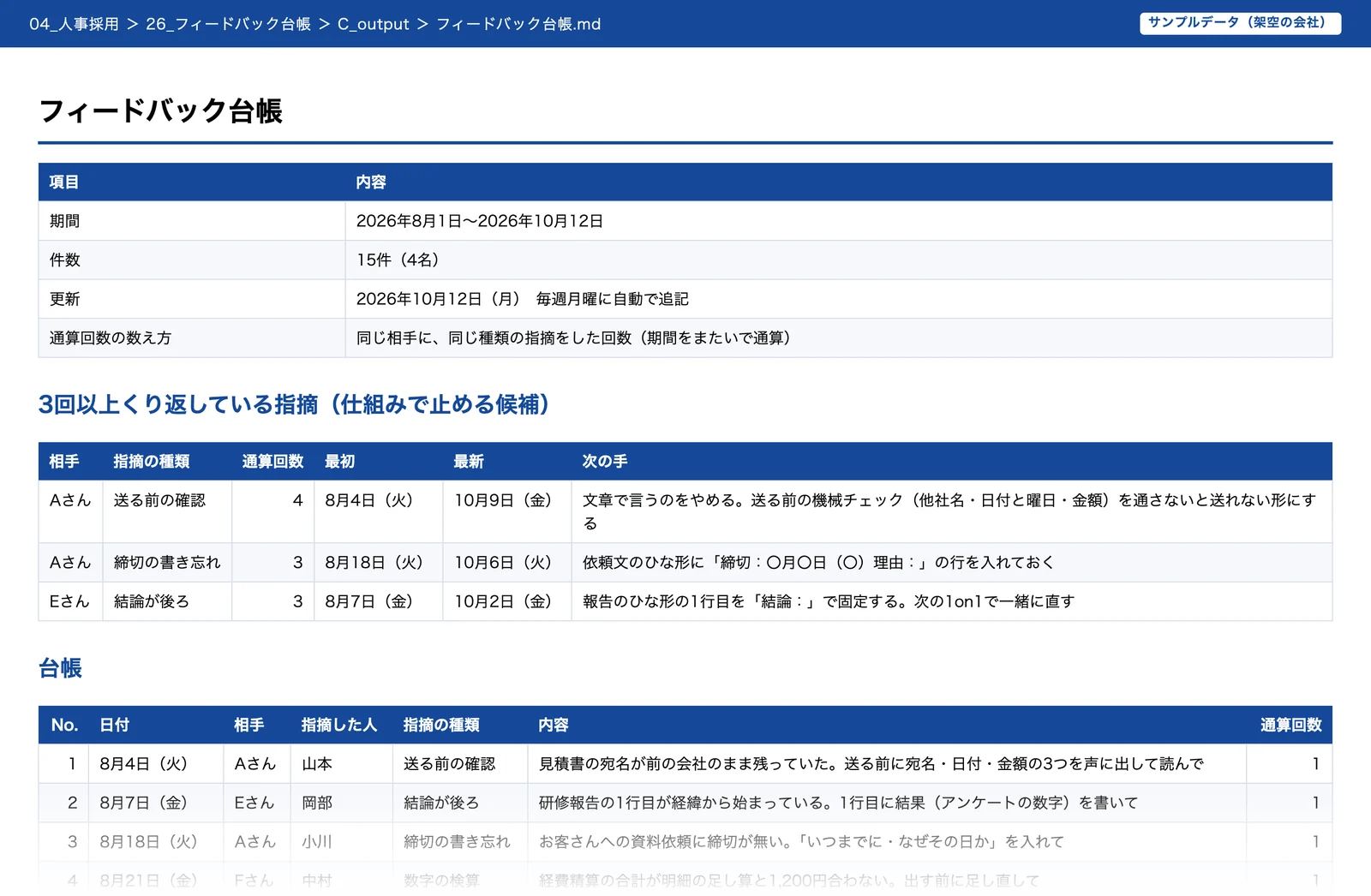Open the 04_人事採用 breadcrumb folder
1371x896 pixels.
[74, 24]
